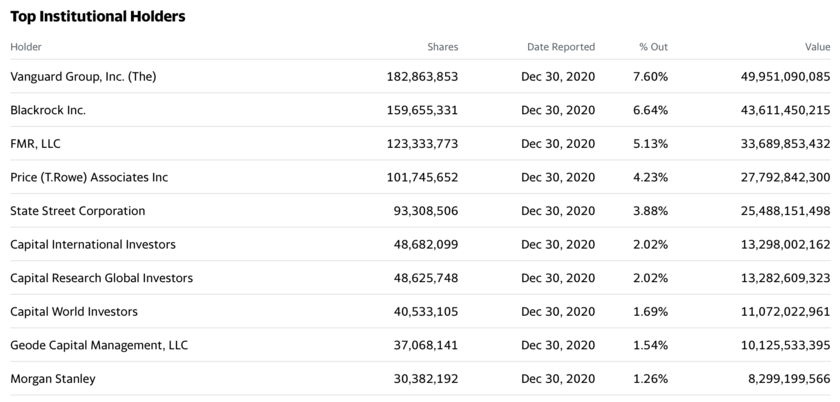Click the Top Institutional Holders heading
Viewport: 840px width, 402px height.
(x=98, y=17)
